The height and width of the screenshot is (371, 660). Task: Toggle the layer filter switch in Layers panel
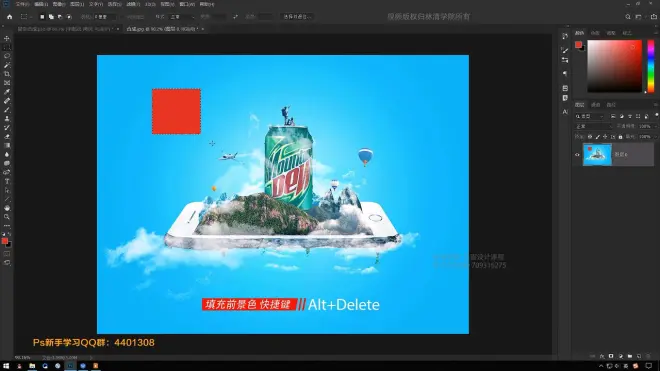[656, 115]
